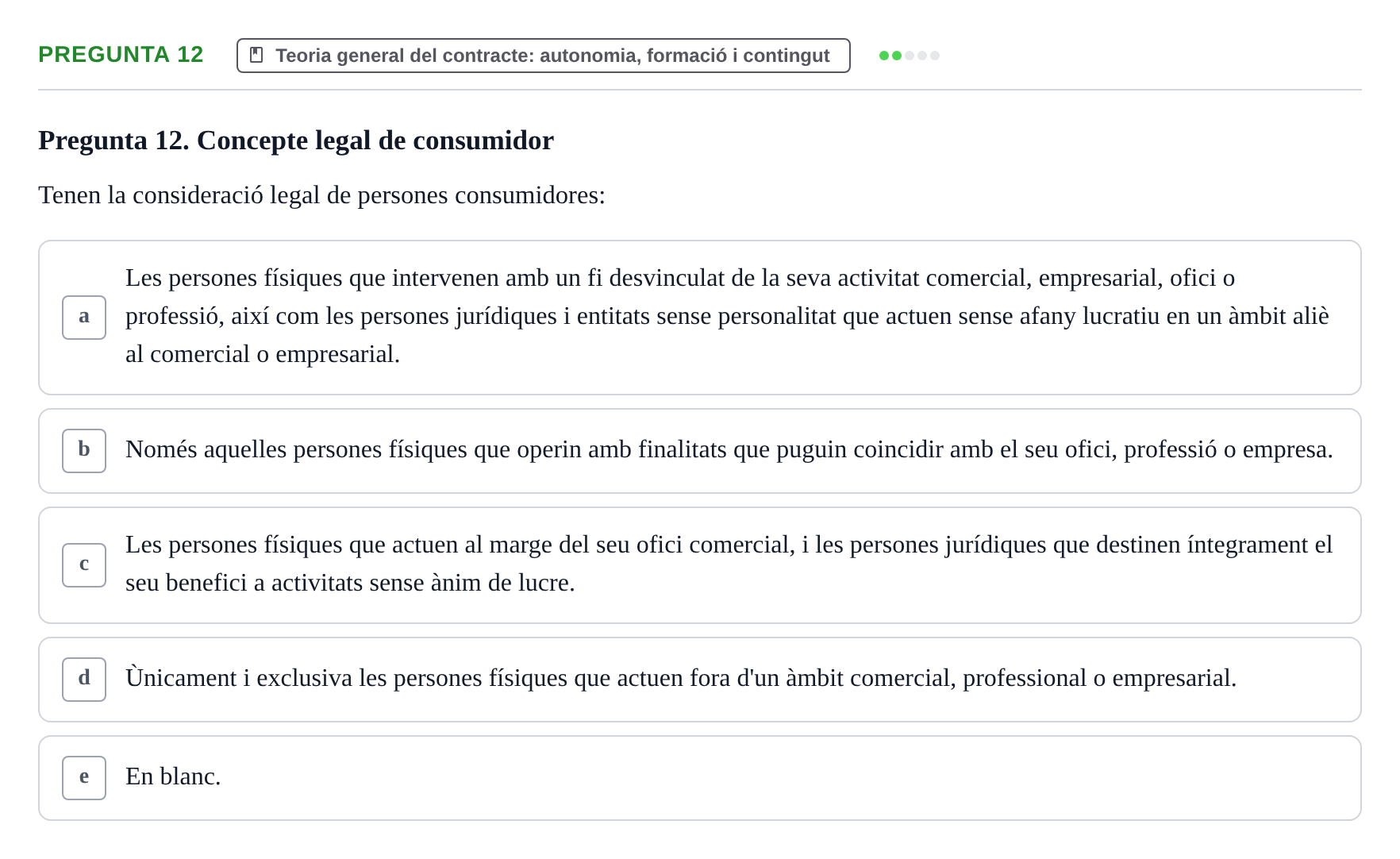Click the text 'Tenen la consideració legal de persones consumidores:'
Image resolution: width=1400 pixels, height=859 pixels.
(x=321, y=195)
